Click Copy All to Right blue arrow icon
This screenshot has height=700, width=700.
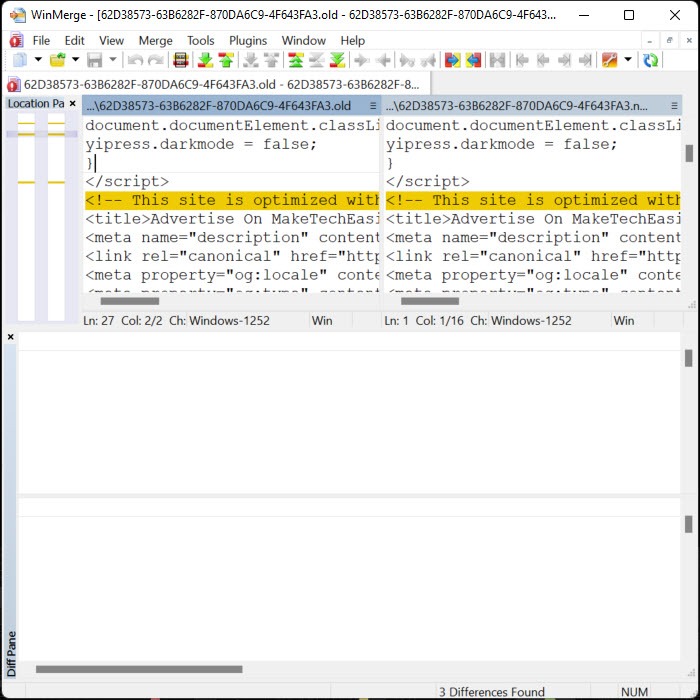coord(452,60)
